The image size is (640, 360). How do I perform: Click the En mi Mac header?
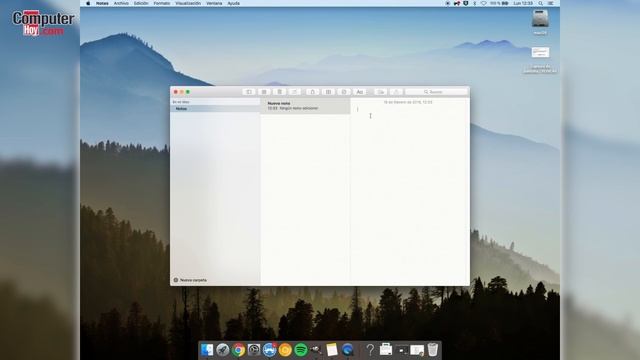pos(181,102)
